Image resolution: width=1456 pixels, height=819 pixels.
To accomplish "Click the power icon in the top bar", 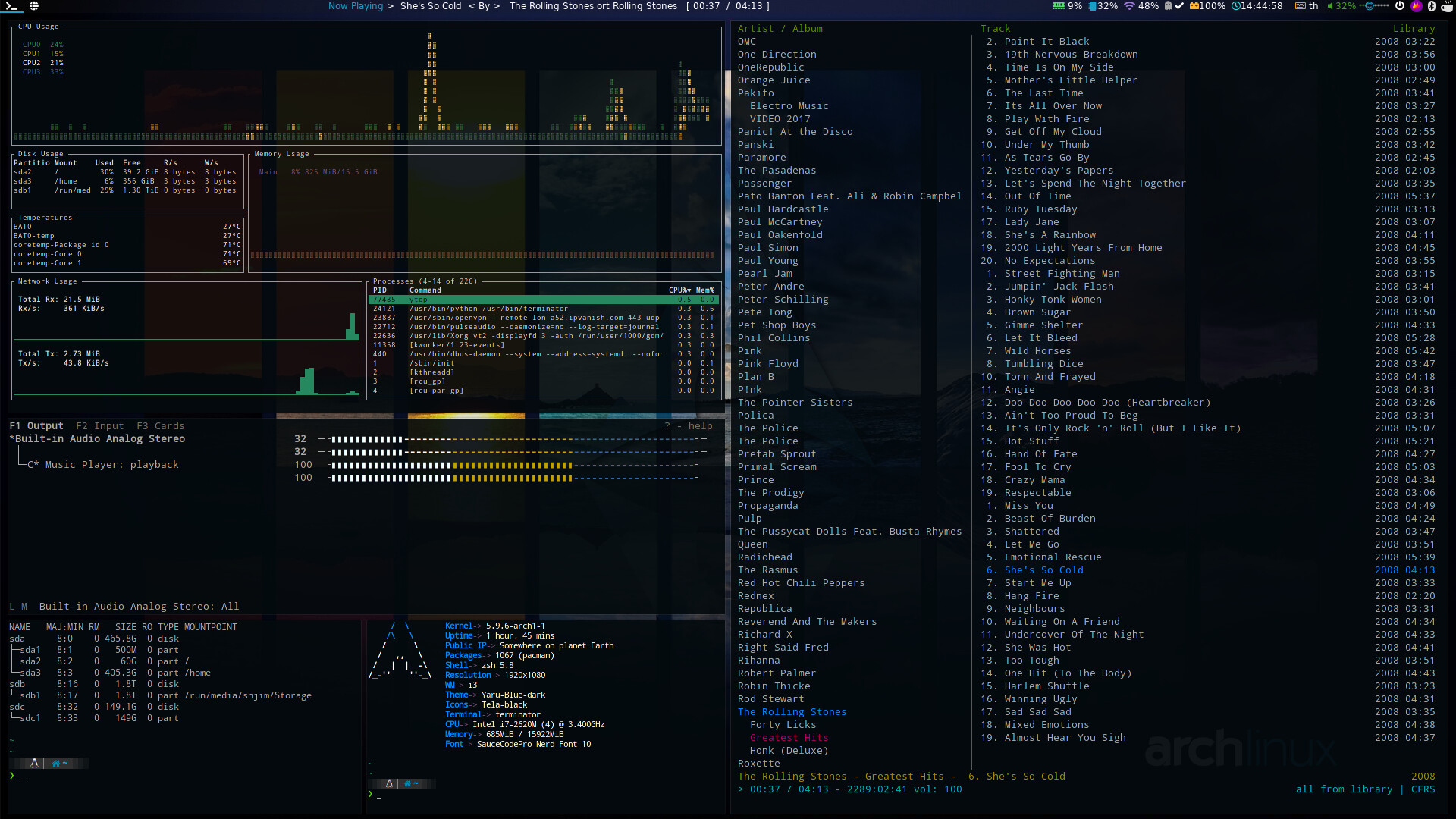I will [x=1400, y=6].
